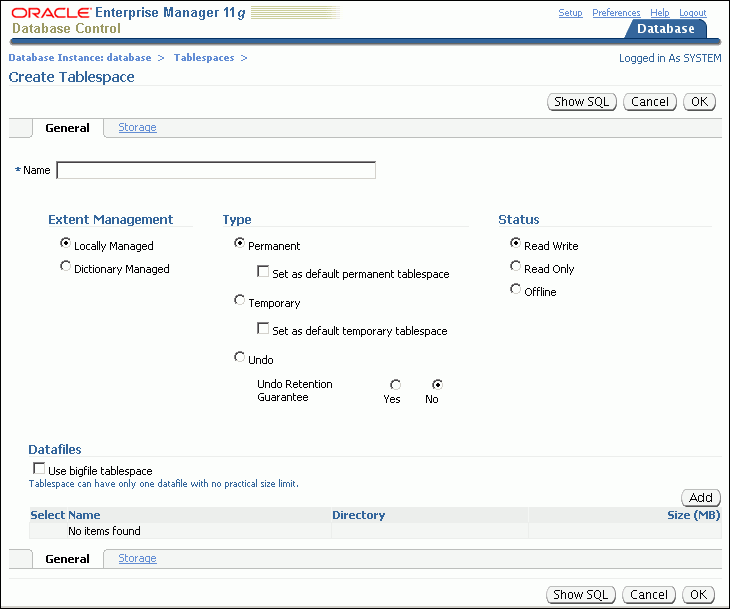Image resolution: width=730 pixels, height=609 pixels.
Task: Enable Set as default permanent tablespace
Action: pos(263,272)
